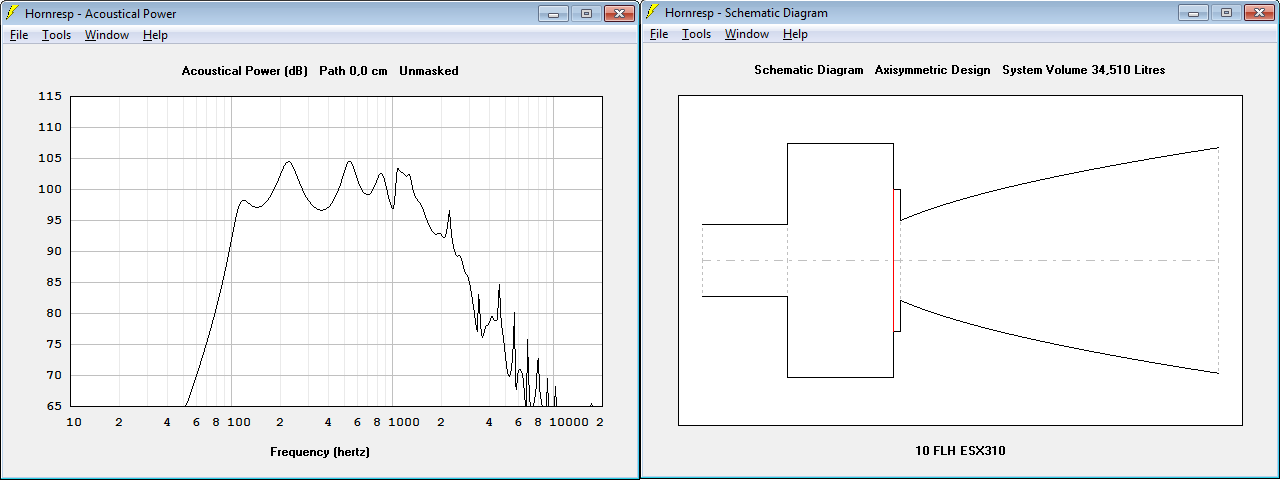Click the 90 value on dB axis

(x=54, y=251)
